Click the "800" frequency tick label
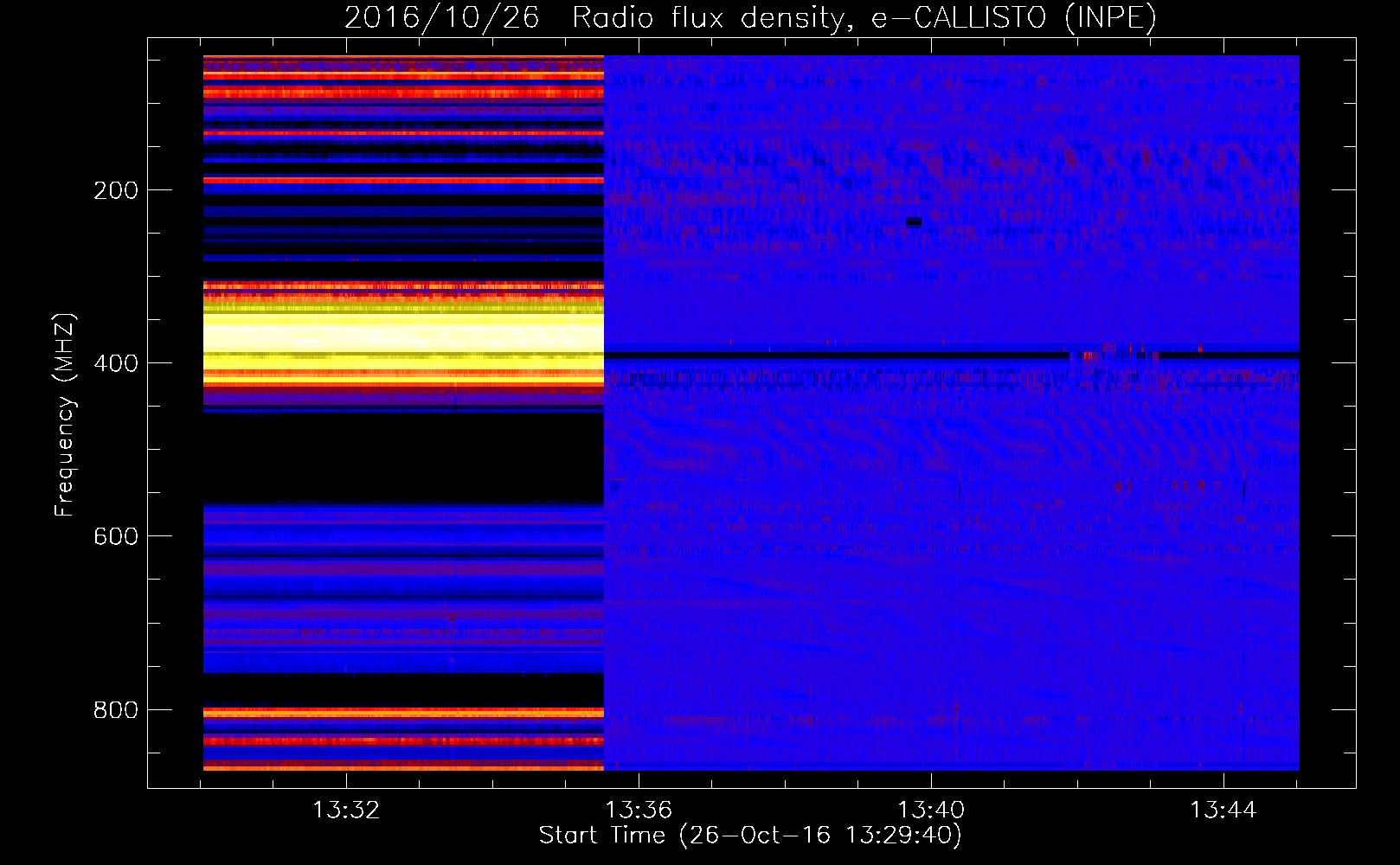The image size is (1400, 865). click(116, 710)
